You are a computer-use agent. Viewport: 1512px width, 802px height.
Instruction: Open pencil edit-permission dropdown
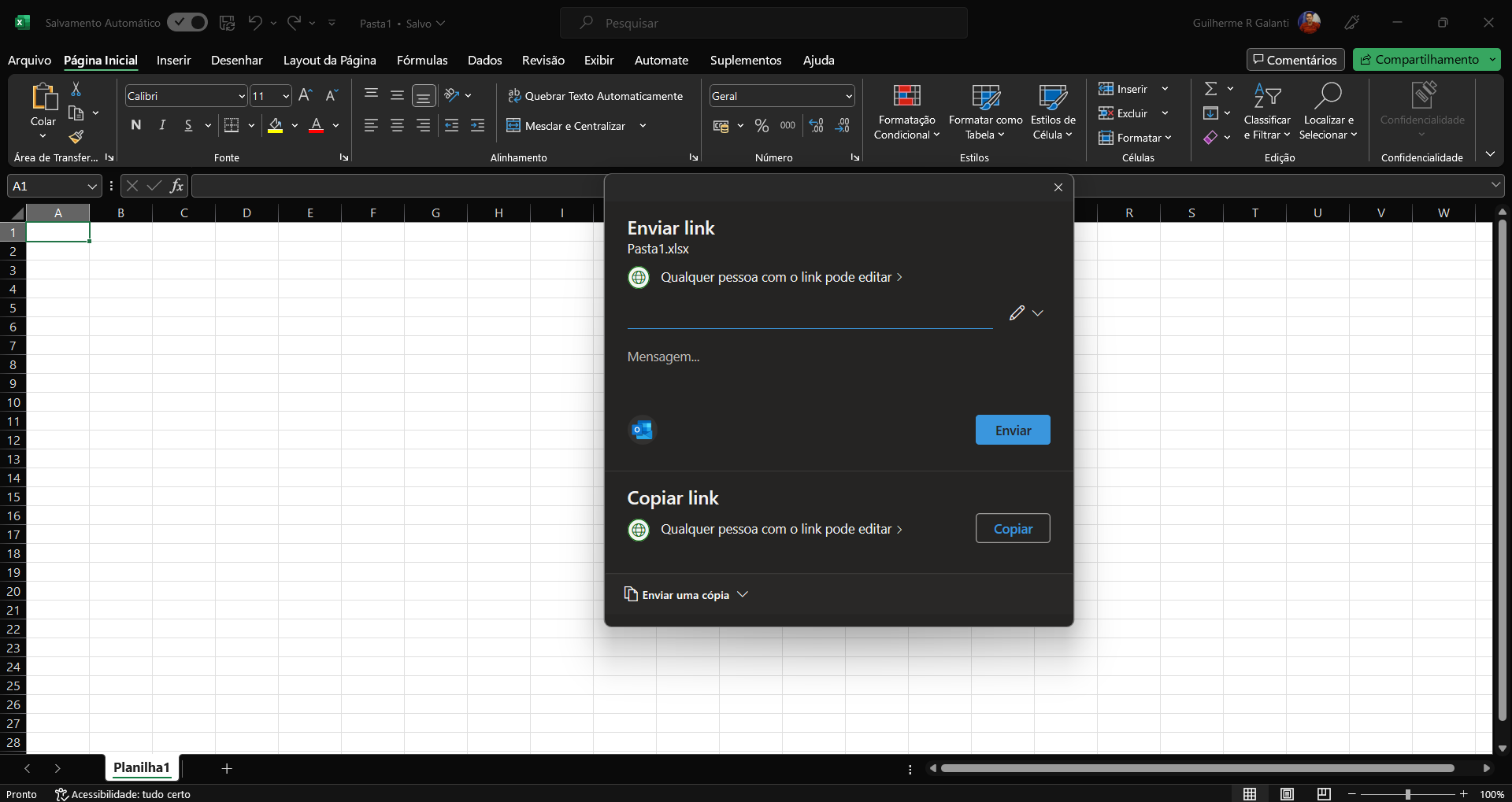coord(1026,313)
